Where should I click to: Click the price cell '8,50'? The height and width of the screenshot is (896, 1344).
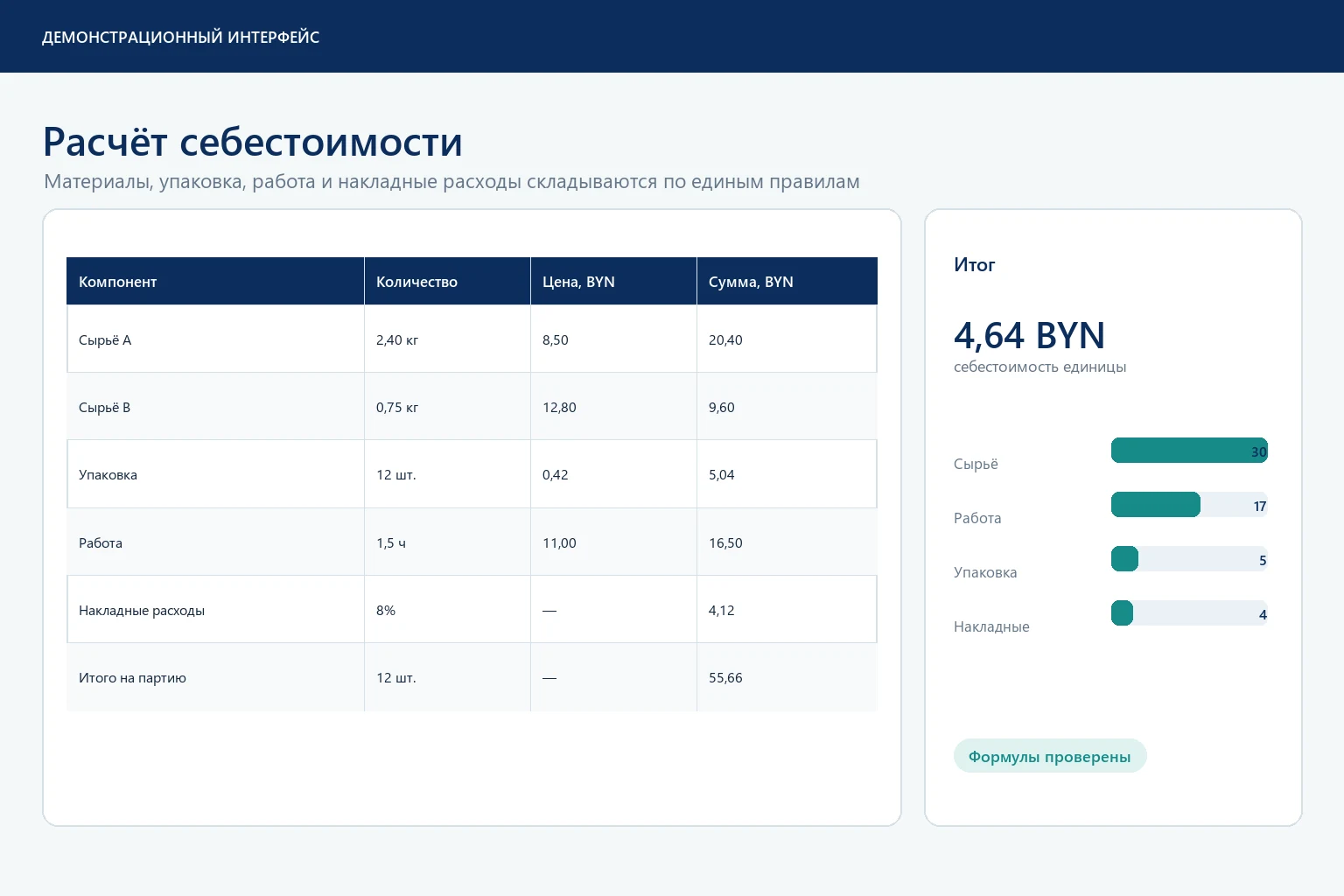[x=613, y=339]
